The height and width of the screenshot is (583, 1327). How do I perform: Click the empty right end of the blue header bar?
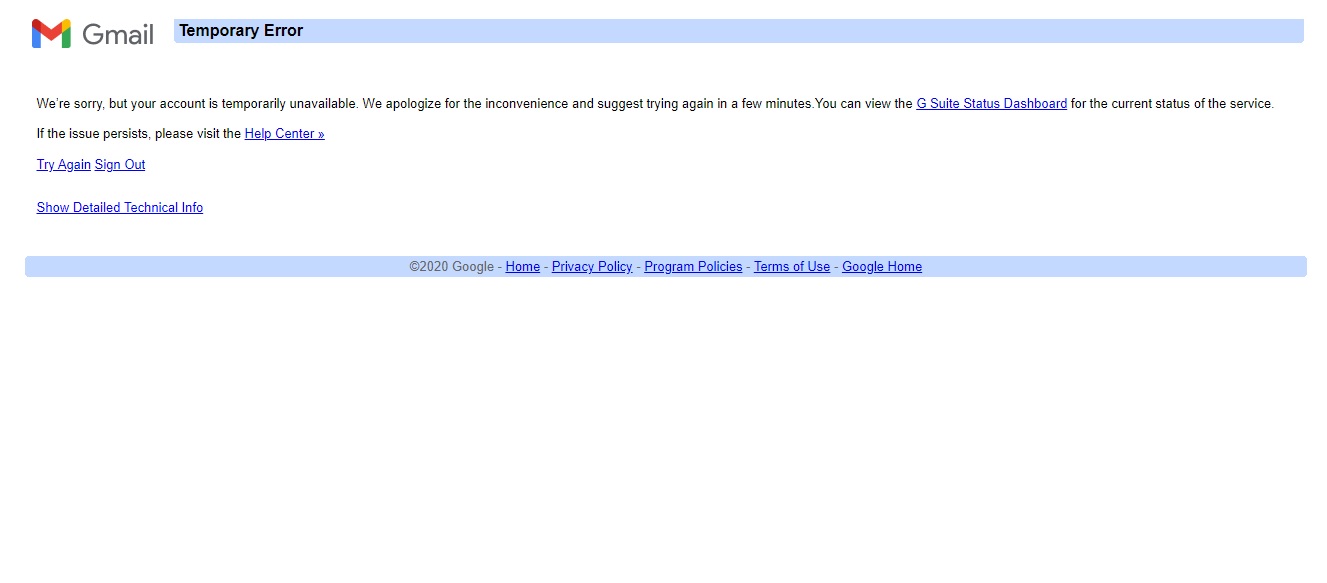(x=1200, y=31)
